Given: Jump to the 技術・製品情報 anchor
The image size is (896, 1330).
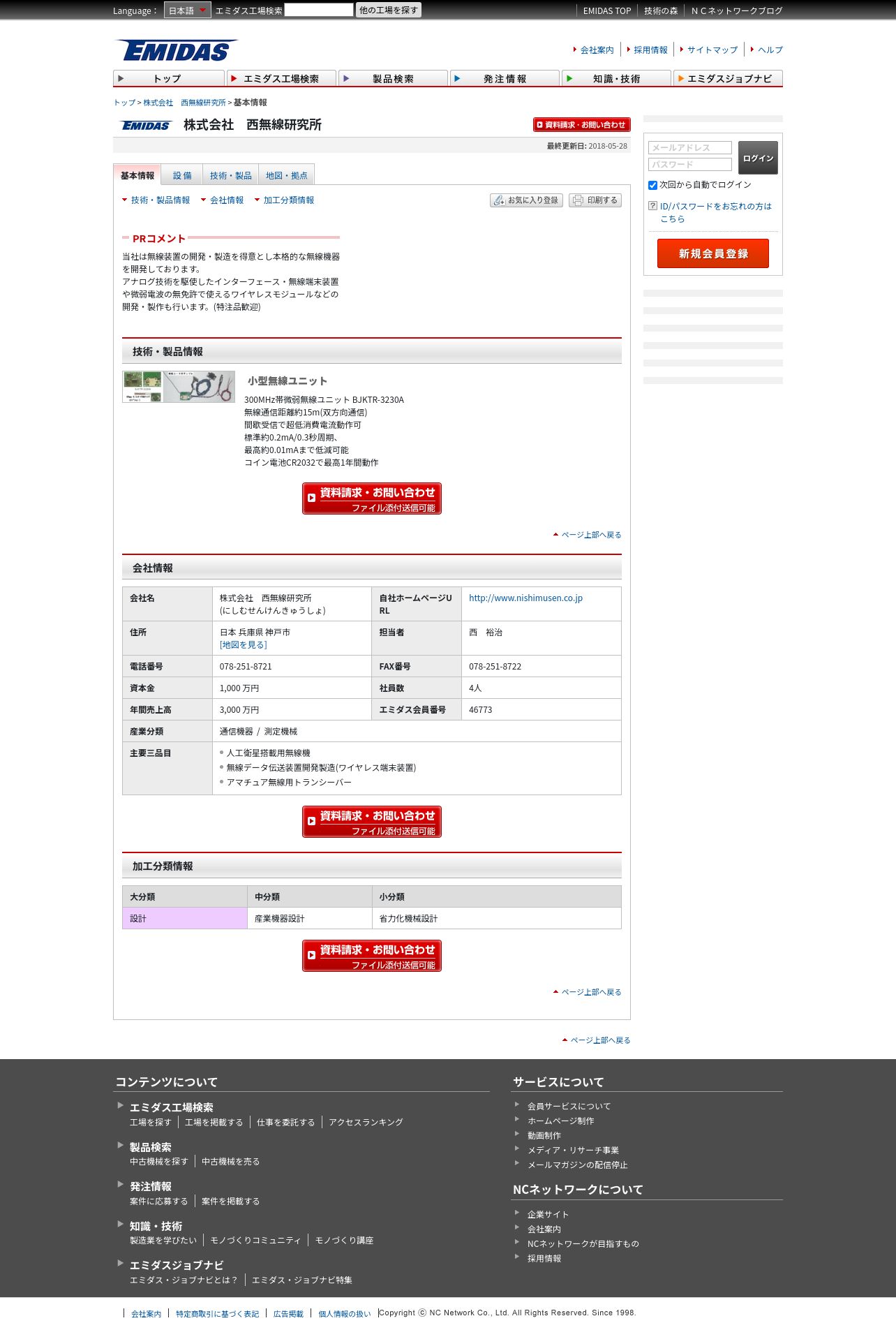Looking at the screenshot, I should point(160,200).
